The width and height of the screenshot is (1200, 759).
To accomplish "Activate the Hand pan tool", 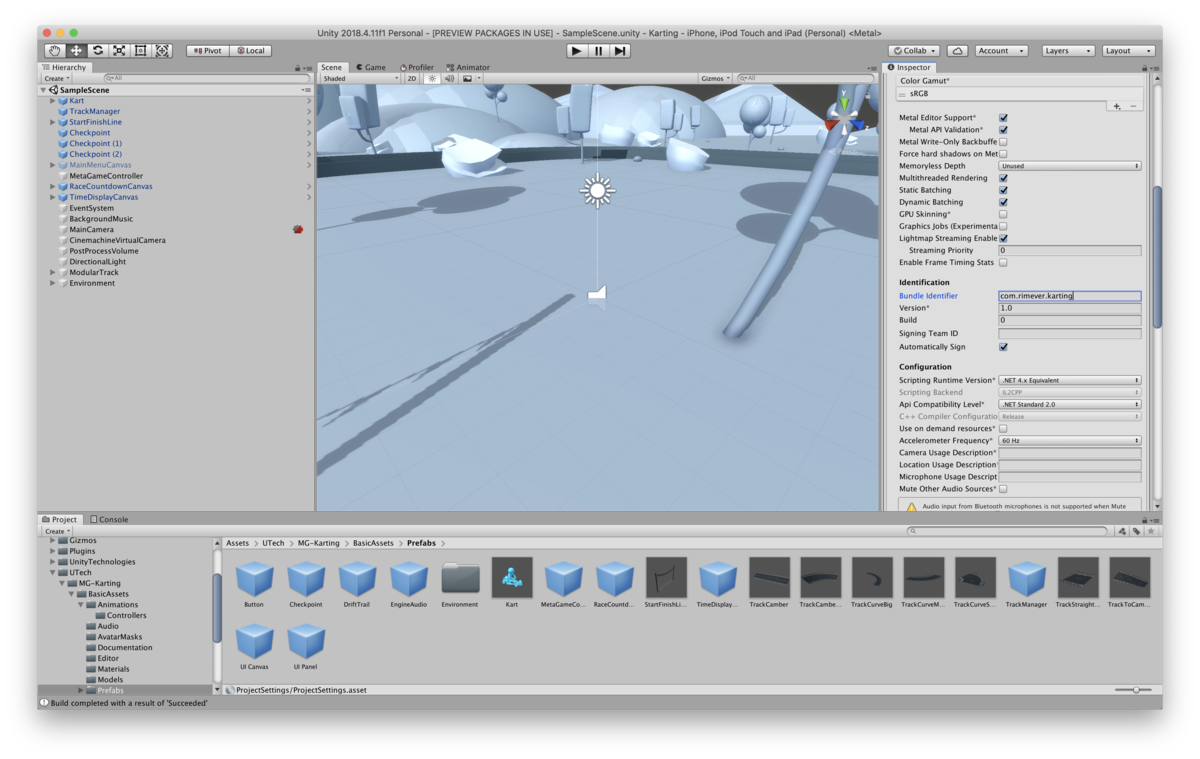I will (54, 50).
